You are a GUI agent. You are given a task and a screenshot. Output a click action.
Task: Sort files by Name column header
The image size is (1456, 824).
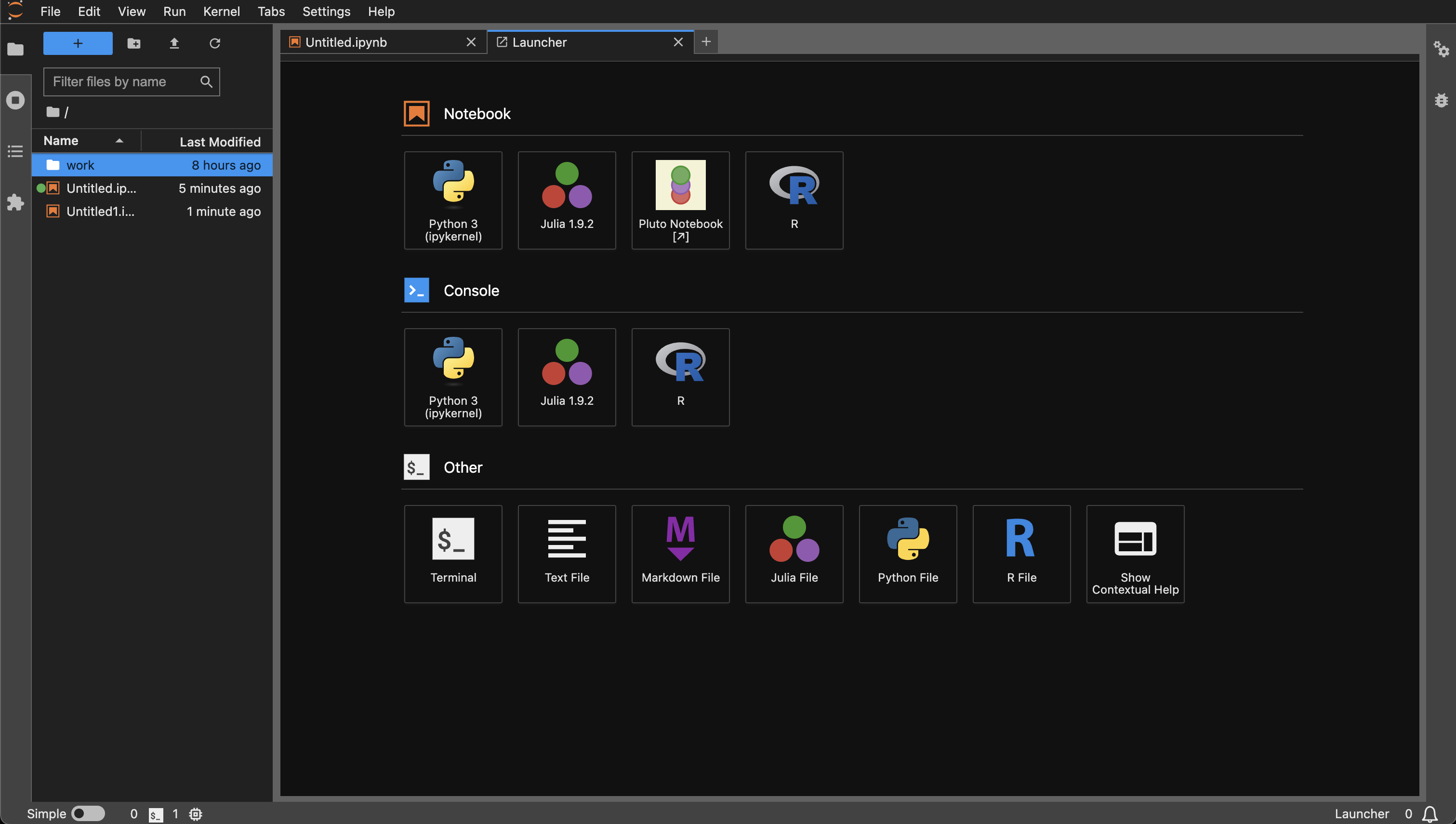61,141
